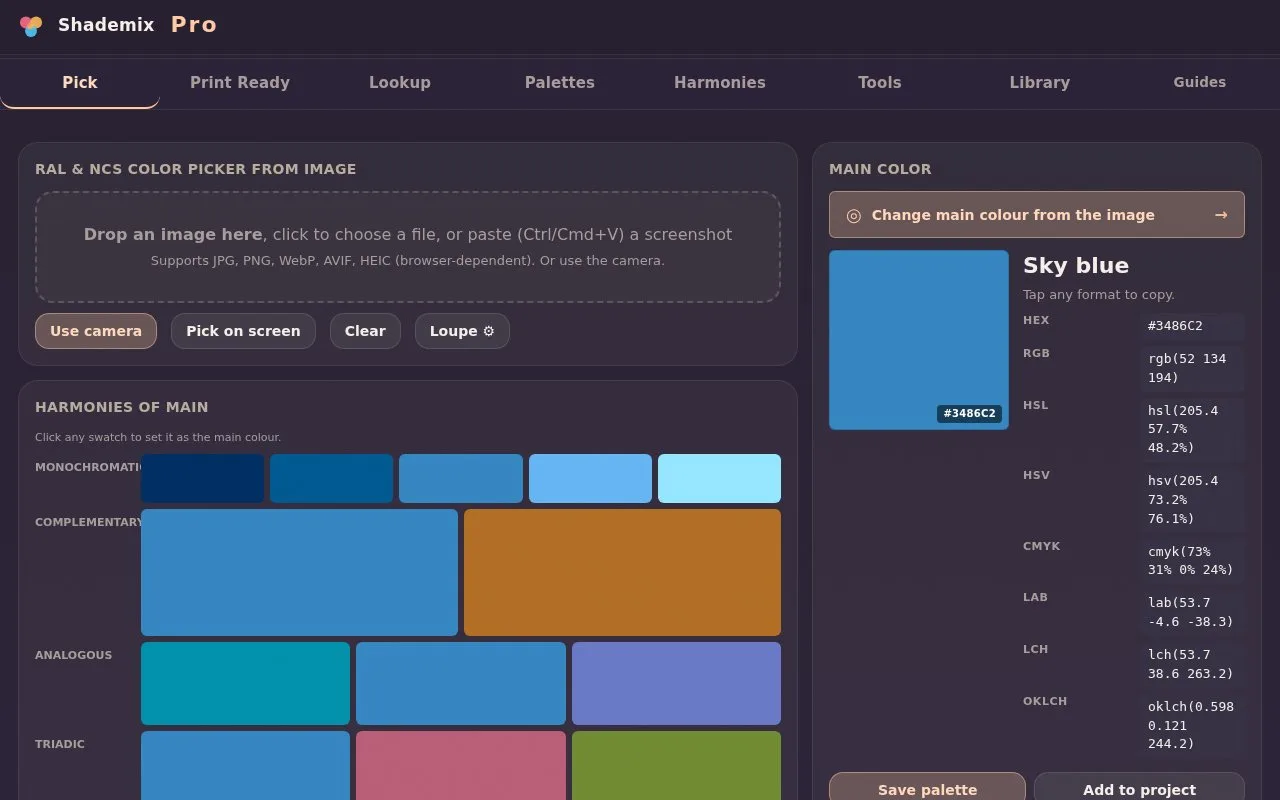Click the large Sky blue main colour swatch

[919, 340]
